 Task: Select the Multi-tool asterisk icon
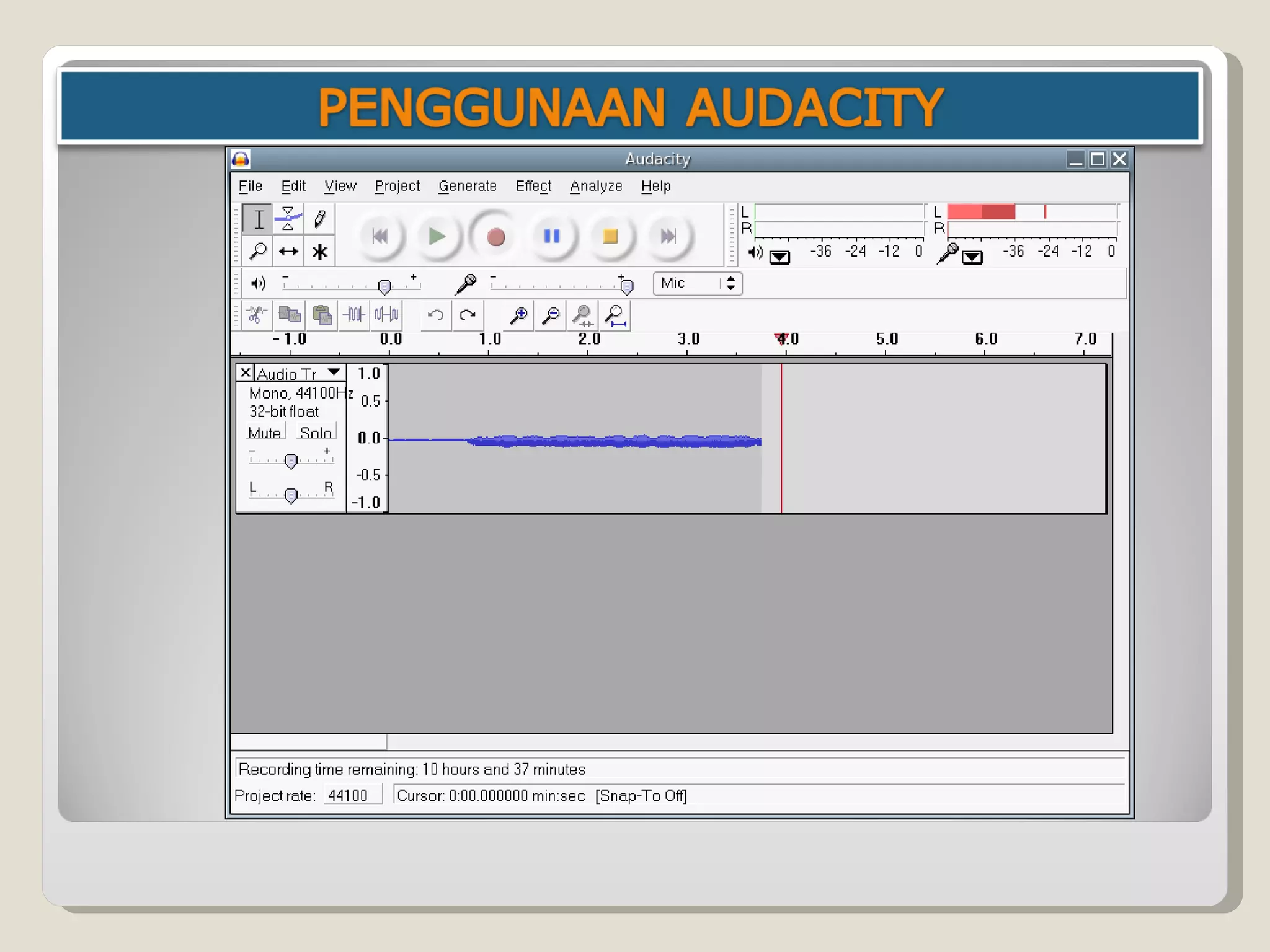tap(320, 252)
